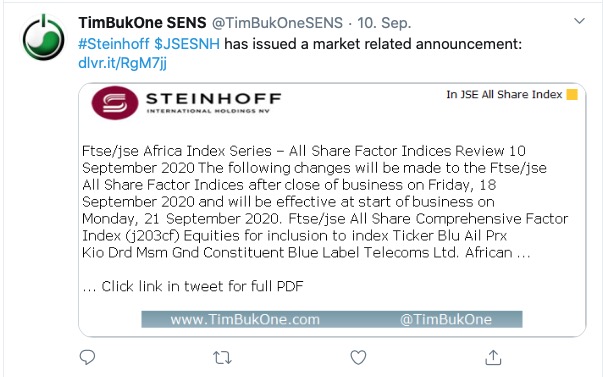Click the reply speech bubble icon
603x377 pixels.
[87, 357]
